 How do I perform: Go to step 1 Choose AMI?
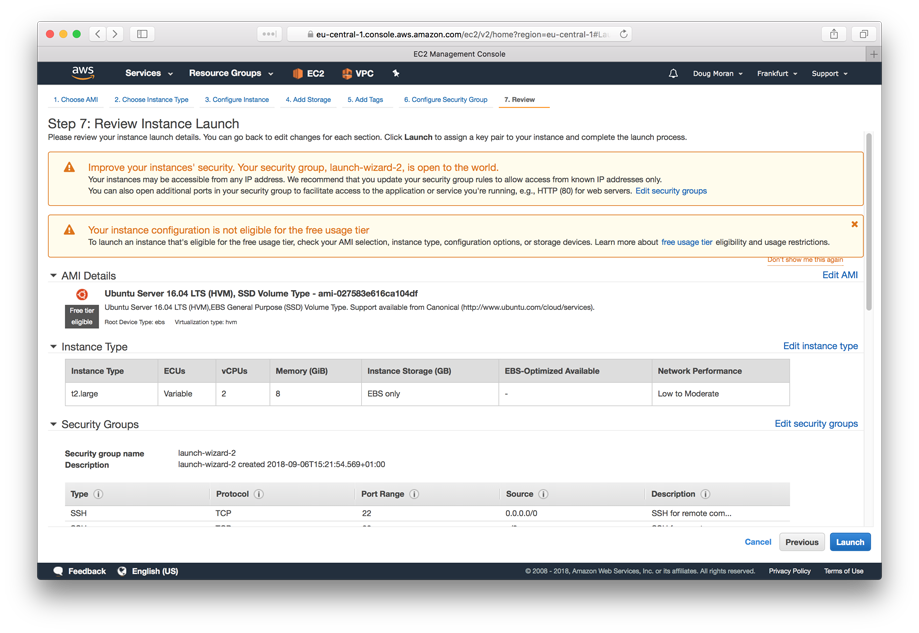[76, 100]
